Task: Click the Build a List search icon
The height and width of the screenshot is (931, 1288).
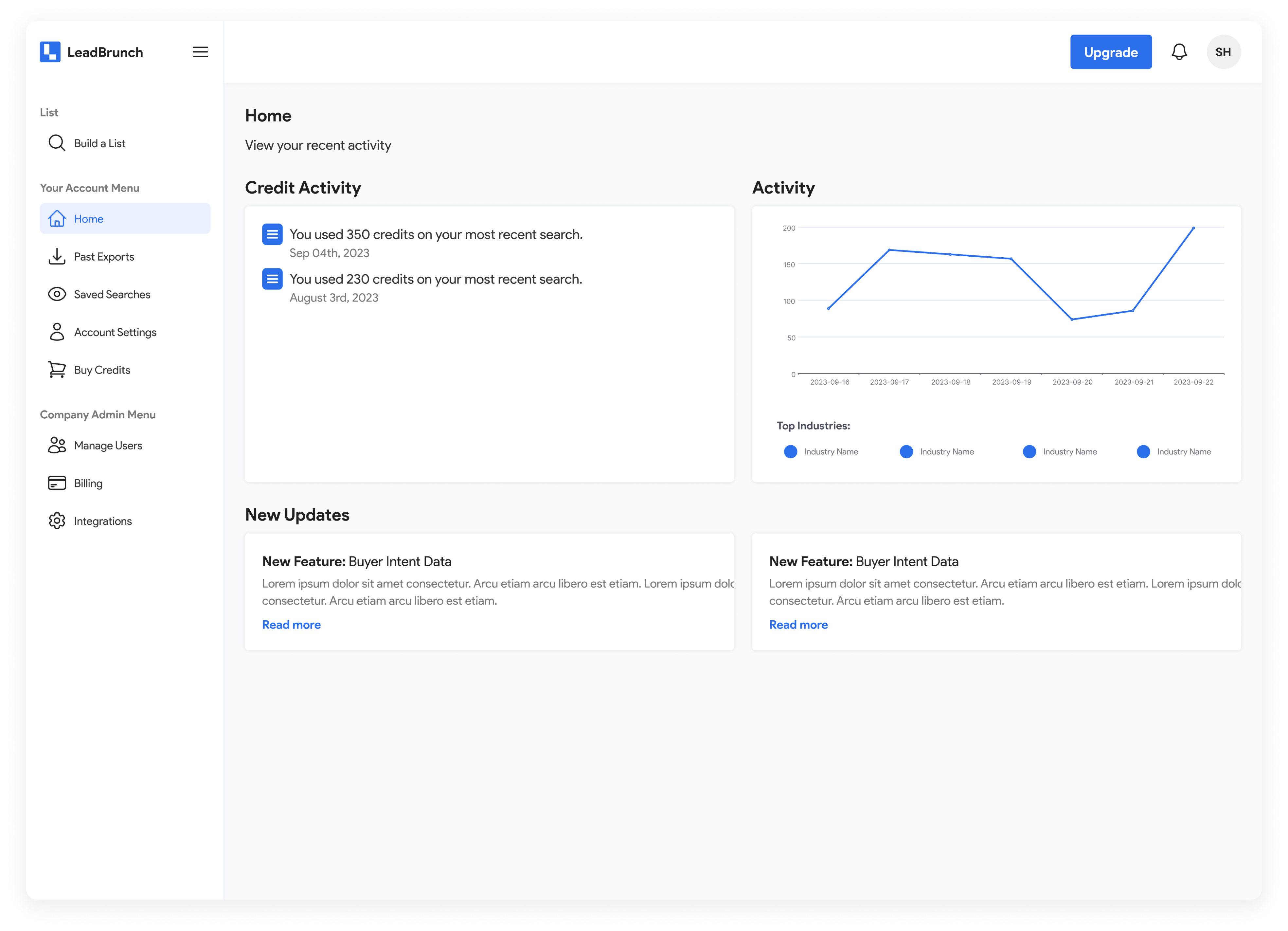Action: click(x=57, y=143)
